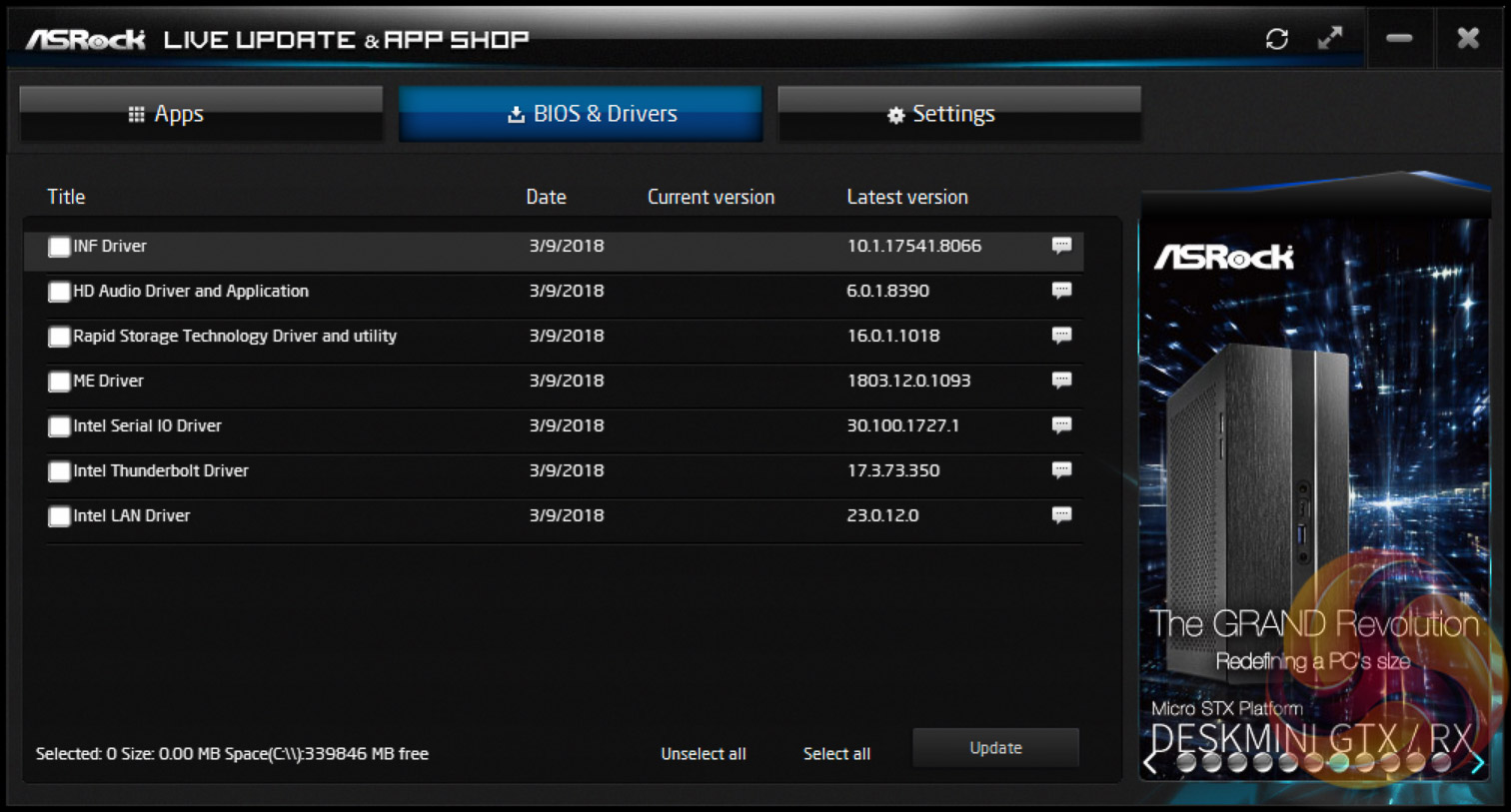
Task: Enable the ME Driver checkbox
Action: pyautogui.click(x=59, y=382)
